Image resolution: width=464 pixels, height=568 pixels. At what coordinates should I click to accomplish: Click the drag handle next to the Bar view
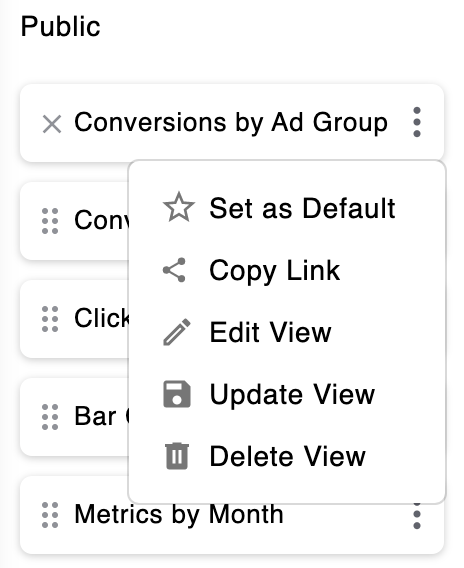click(x=50, y=417)
